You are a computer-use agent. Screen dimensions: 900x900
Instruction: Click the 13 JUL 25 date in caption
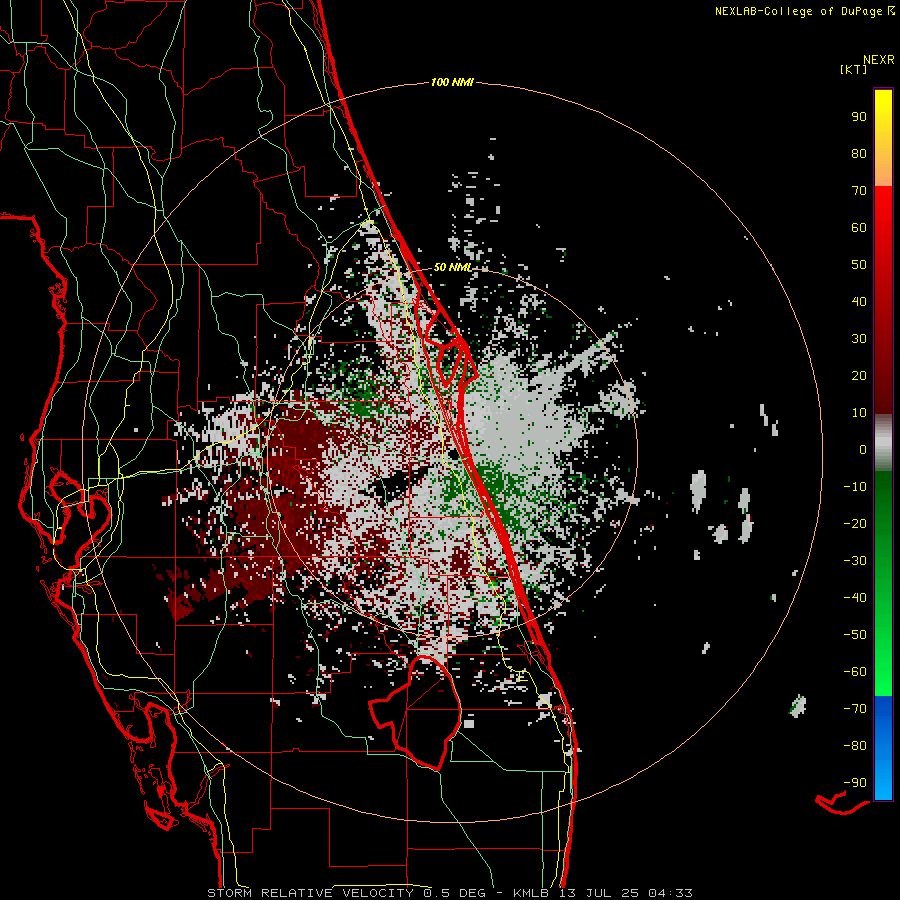click(x=600, y=893)
